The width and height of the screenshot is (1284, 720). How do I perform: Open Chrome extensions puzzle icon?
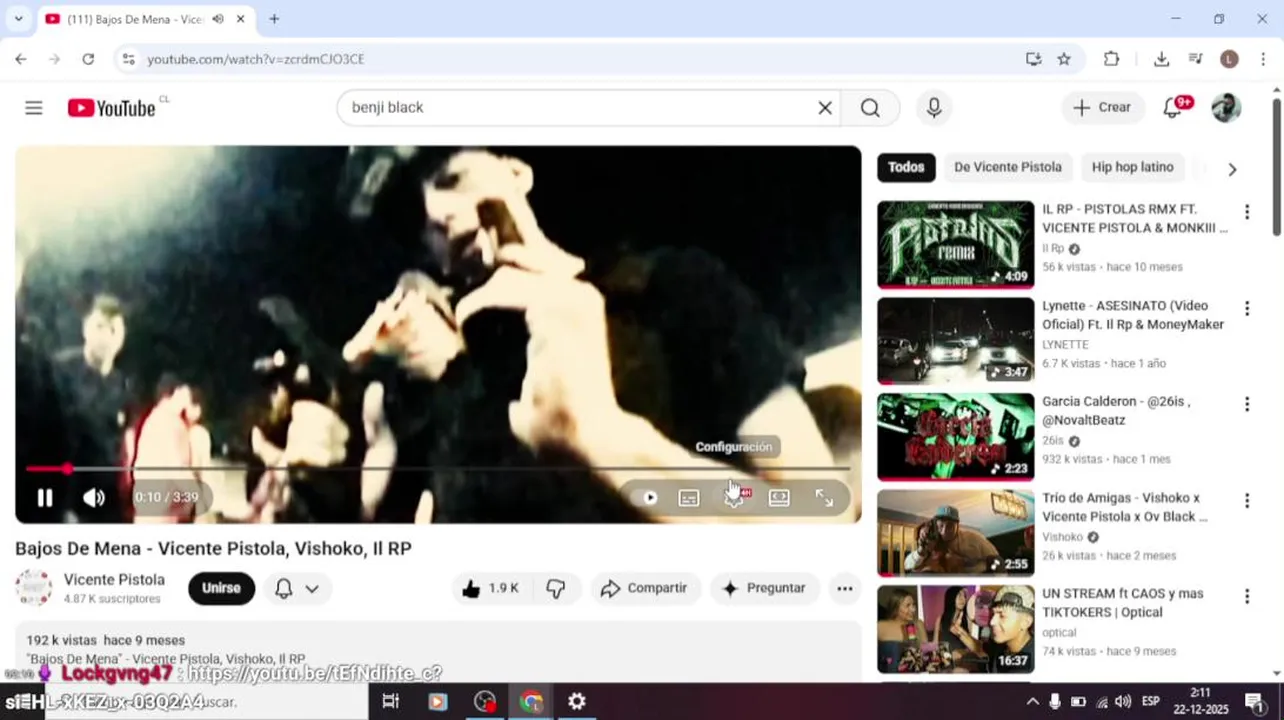(1111, 59)
